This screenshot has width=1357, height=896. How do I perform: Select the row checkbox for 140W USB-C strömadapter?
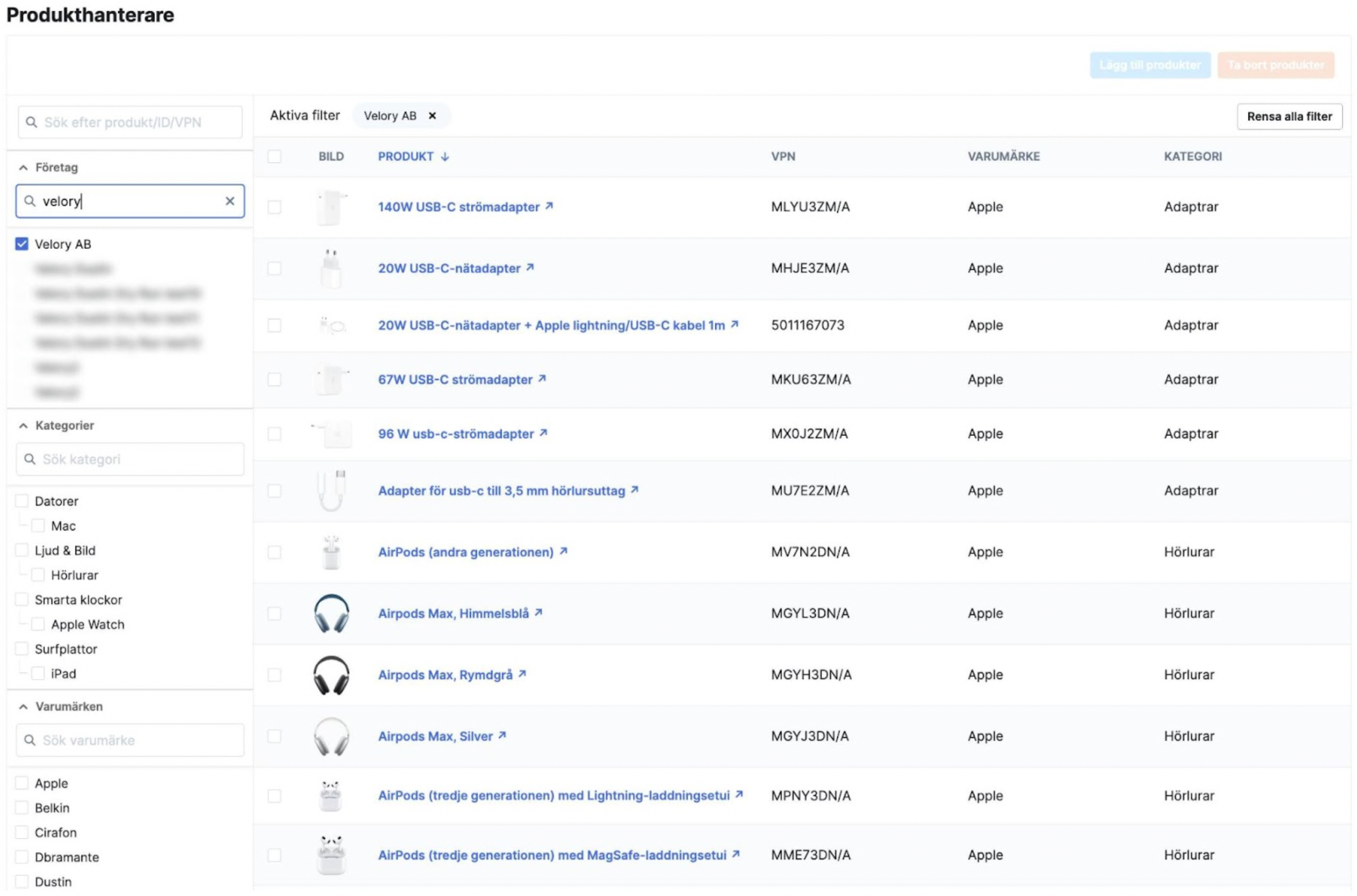274,207
